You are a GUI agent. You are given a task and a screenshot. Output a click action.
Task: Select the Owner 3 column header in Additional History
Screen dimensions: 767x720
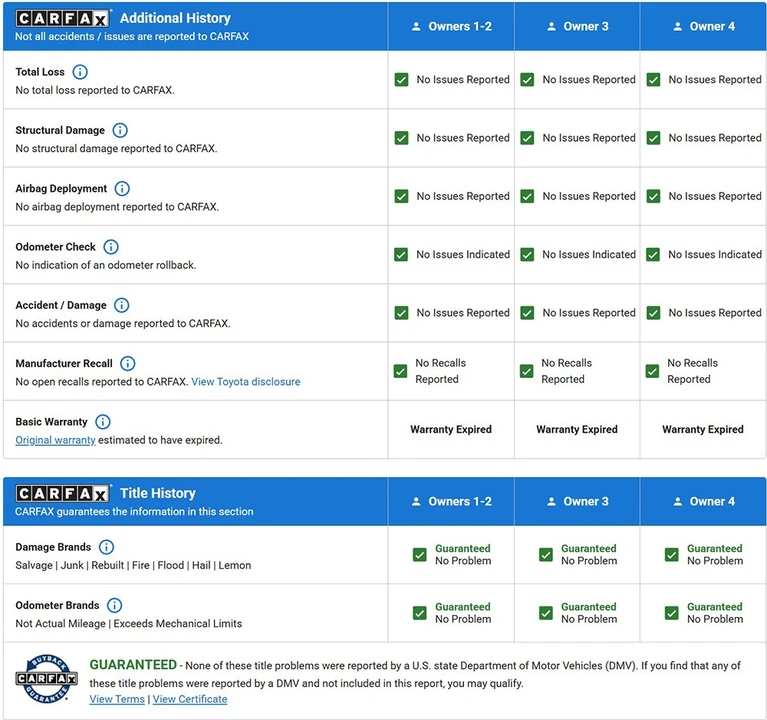pos(577,26)
